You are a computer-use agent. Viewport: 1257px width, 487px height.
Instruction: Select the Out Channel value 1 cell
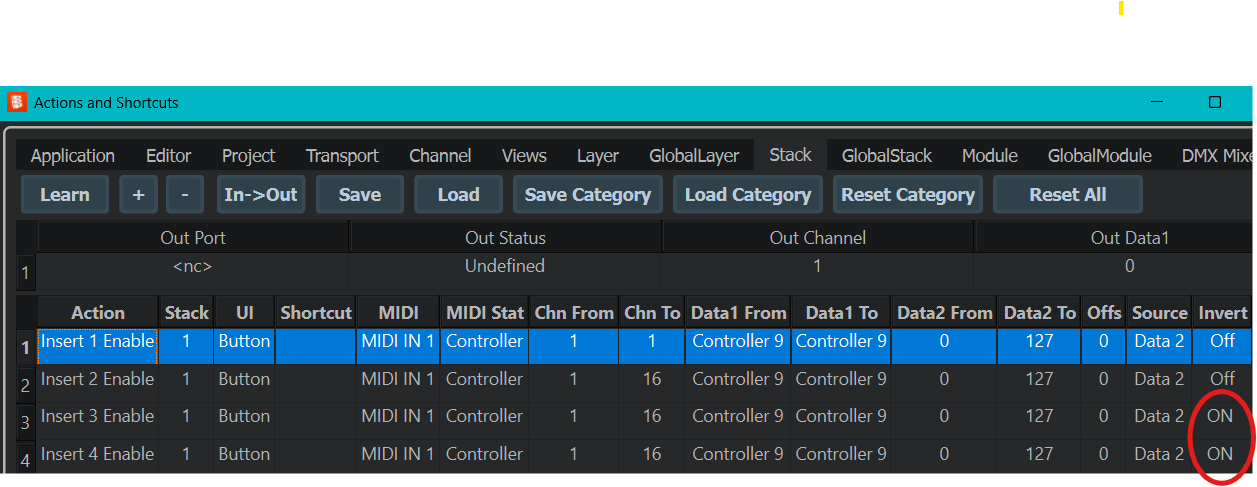817,267
